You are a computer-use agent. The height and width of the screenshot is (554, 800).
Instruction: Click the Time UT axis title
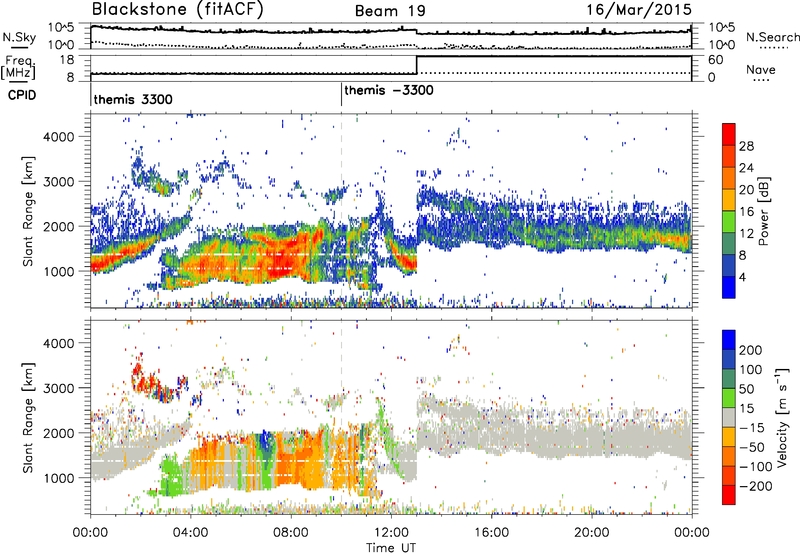(391, 547)
